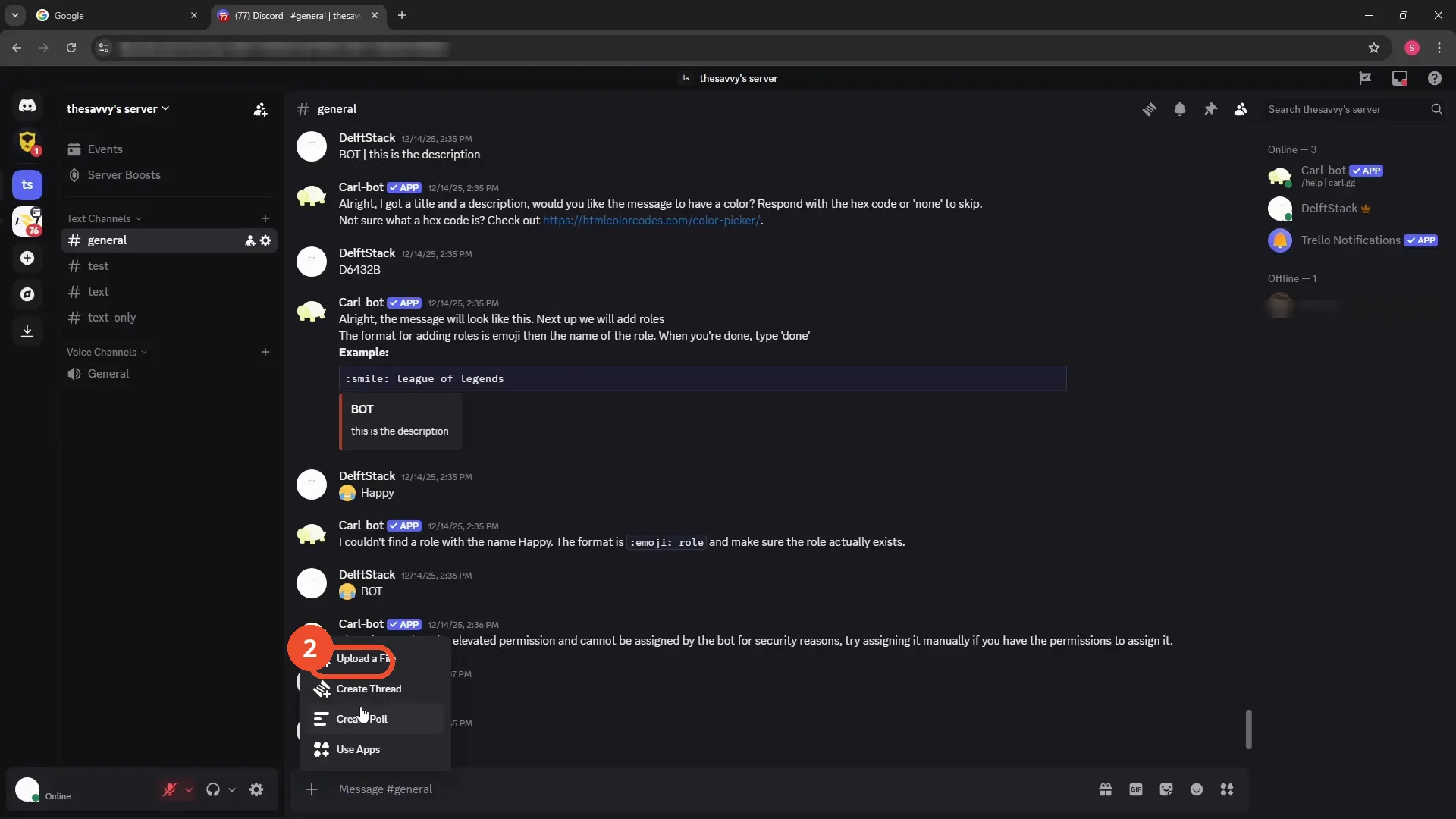Click the gift icon in message bar
This screenshot has height=819, width=1456.
tap(1106, 789)
